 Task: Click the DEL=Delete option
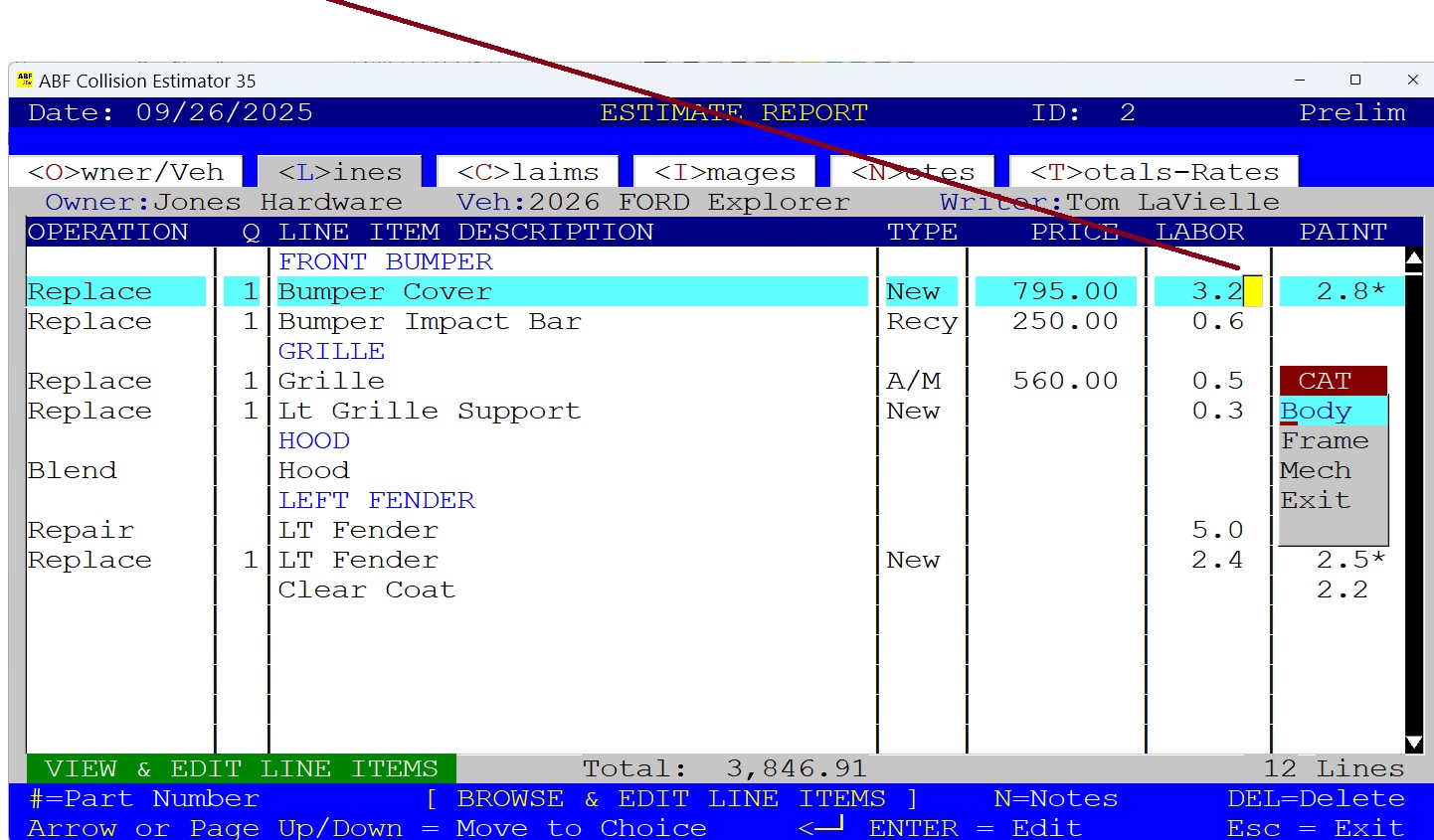click(1315, 797)
